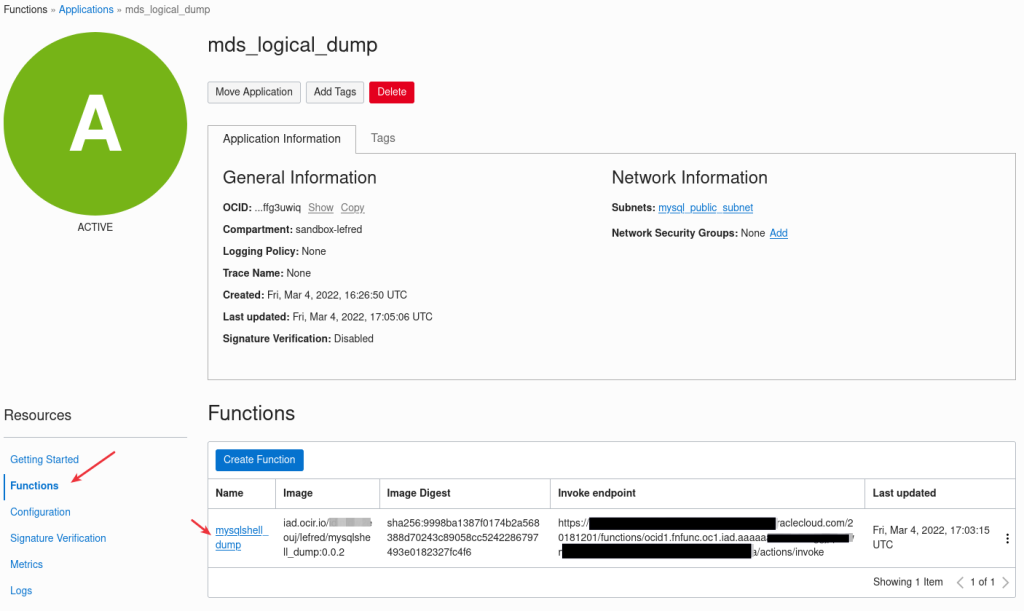This screenshot has height=611, width=1024.
Task: Open the mysql_public_subnet link
Action: [705, 208]
